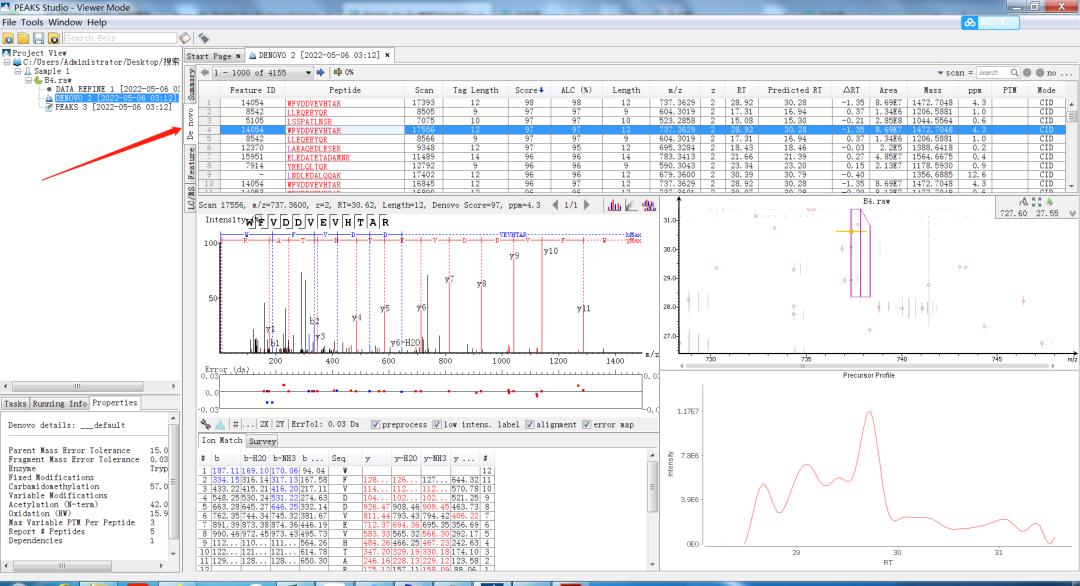Image resolution: width=1080 pixels, height=586 pixels.
Task: Collapse the Sample 1 tree node
Action: click(x=18, y=72)
